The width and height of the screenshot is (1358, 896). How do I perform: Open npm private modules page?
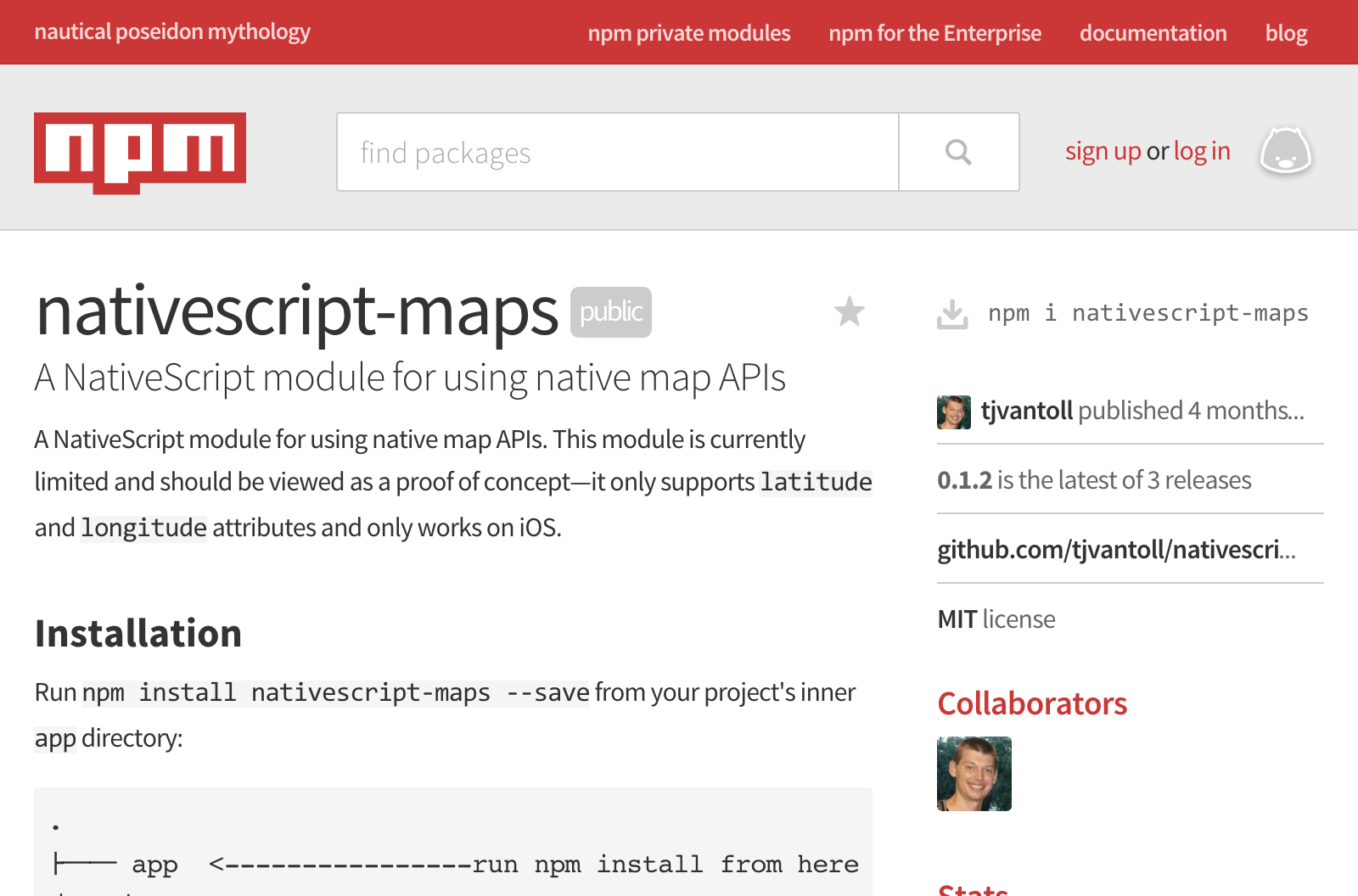[688, 33]
